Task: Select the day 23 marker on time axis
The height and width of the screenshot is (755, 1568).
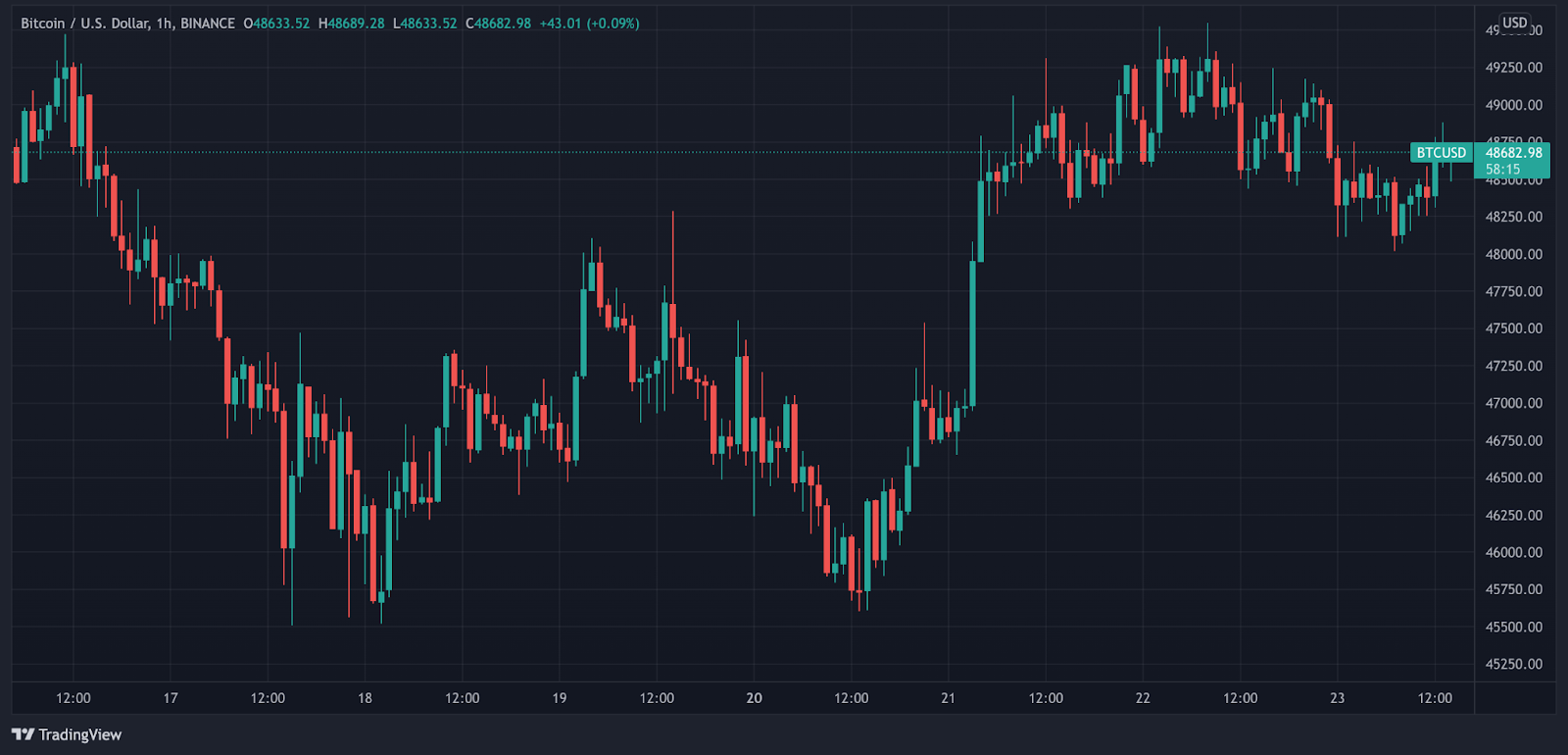Action: coord(1338,698)
